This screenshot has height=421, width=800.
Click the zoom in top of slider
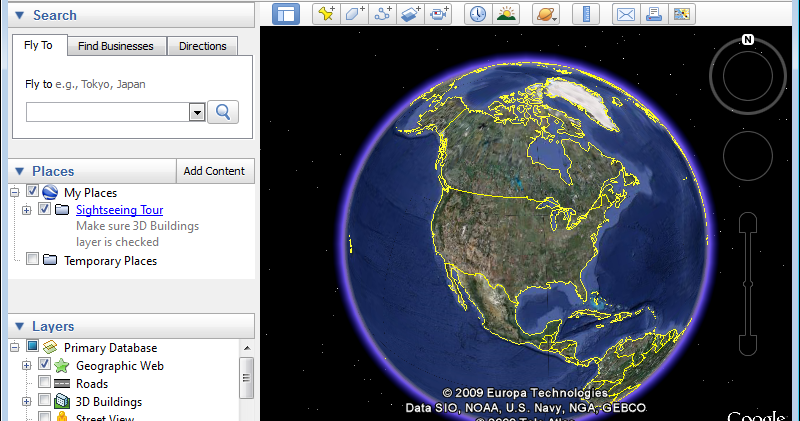(x=748, y=222)
